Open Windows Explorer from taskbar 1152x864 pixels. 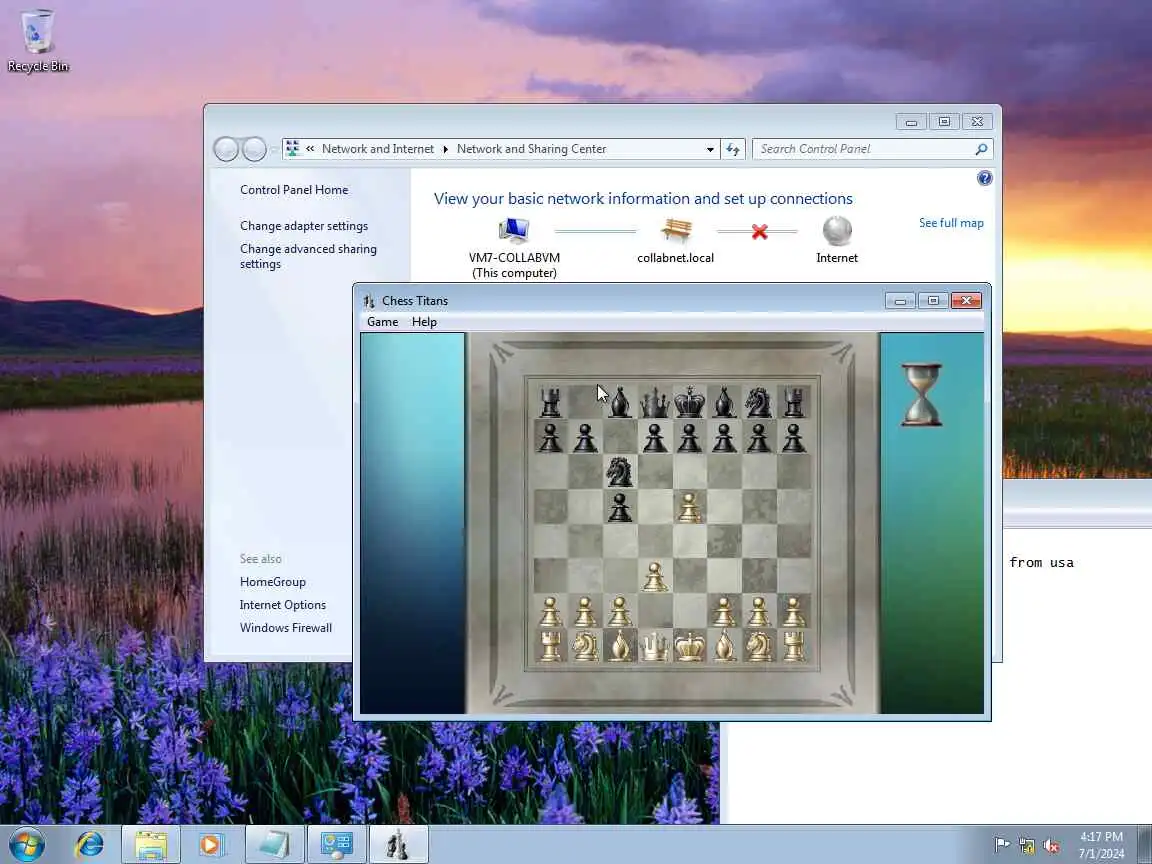pos(151,845)
